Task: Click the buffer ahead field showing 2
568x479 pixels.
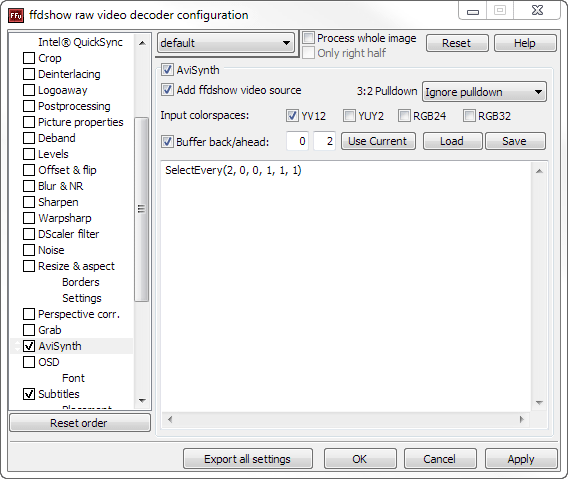Action: pos(324,141)
